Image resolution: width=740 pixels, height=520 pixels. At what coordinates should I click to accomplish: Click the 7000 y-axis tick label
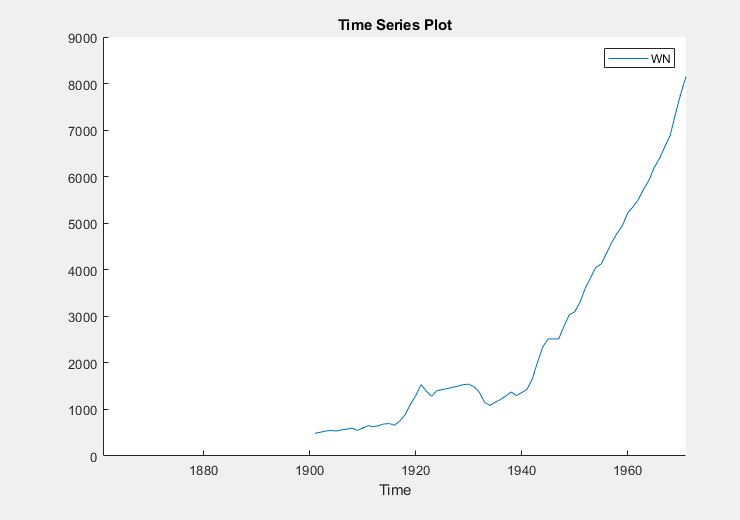coord(81,131)
